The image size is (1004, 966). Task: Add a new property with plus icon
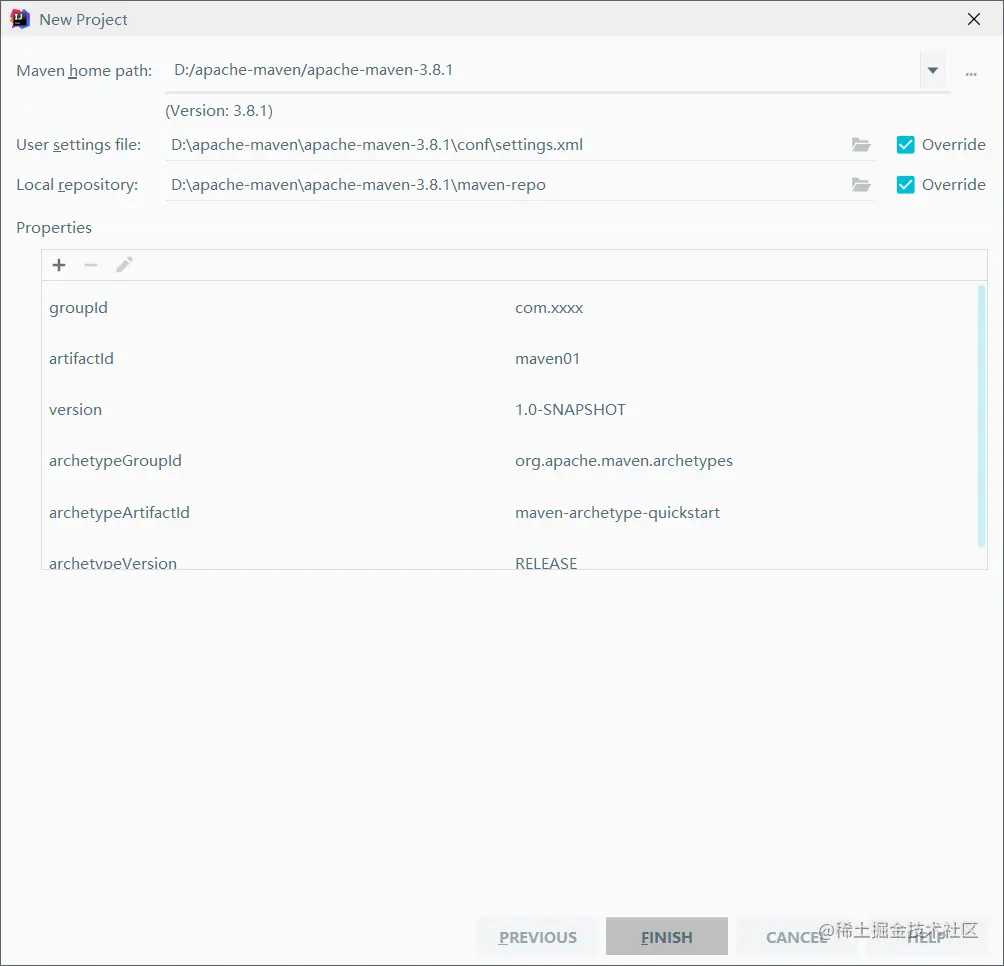[x=59, y=265]
